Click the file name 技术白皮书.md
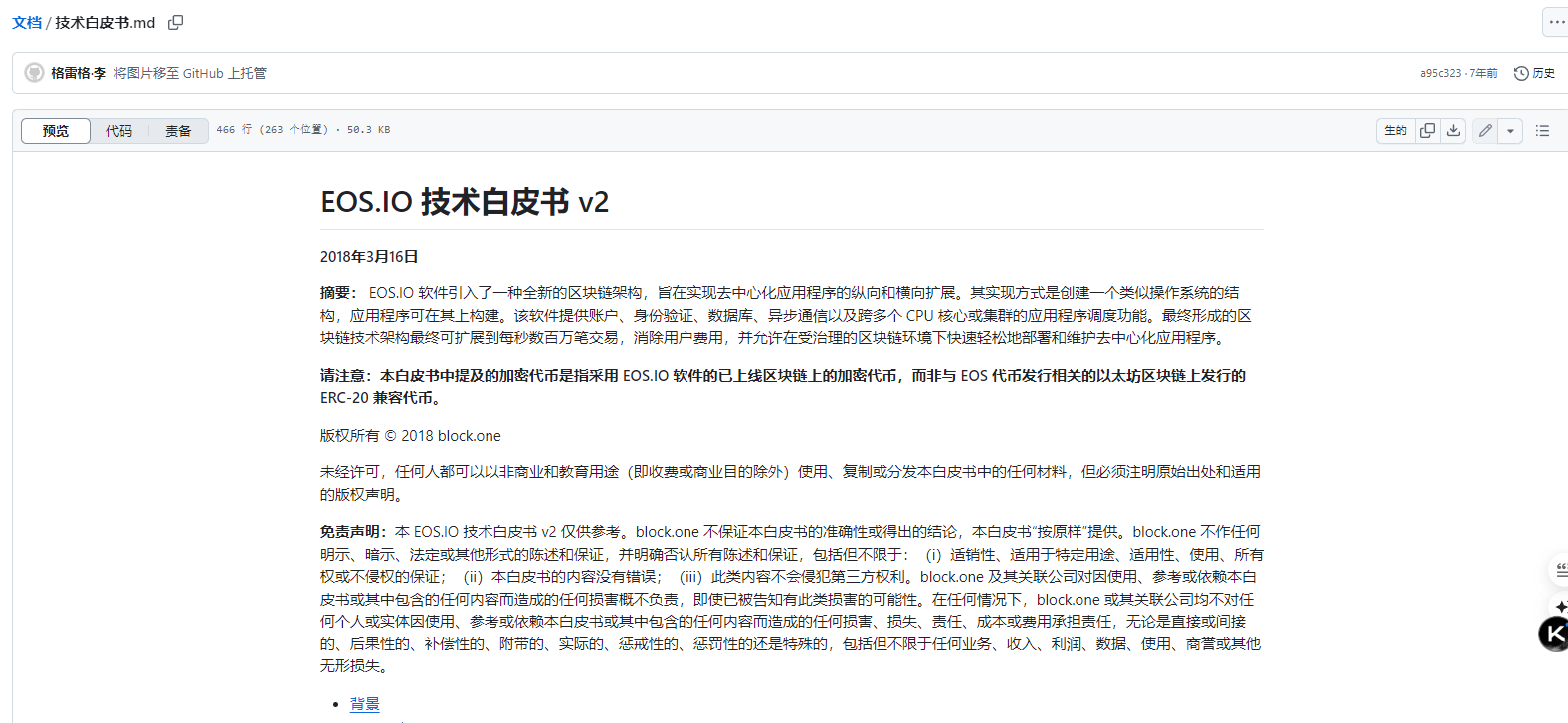The height and width of the screenshot is (723, 1568). click(105, 22)
